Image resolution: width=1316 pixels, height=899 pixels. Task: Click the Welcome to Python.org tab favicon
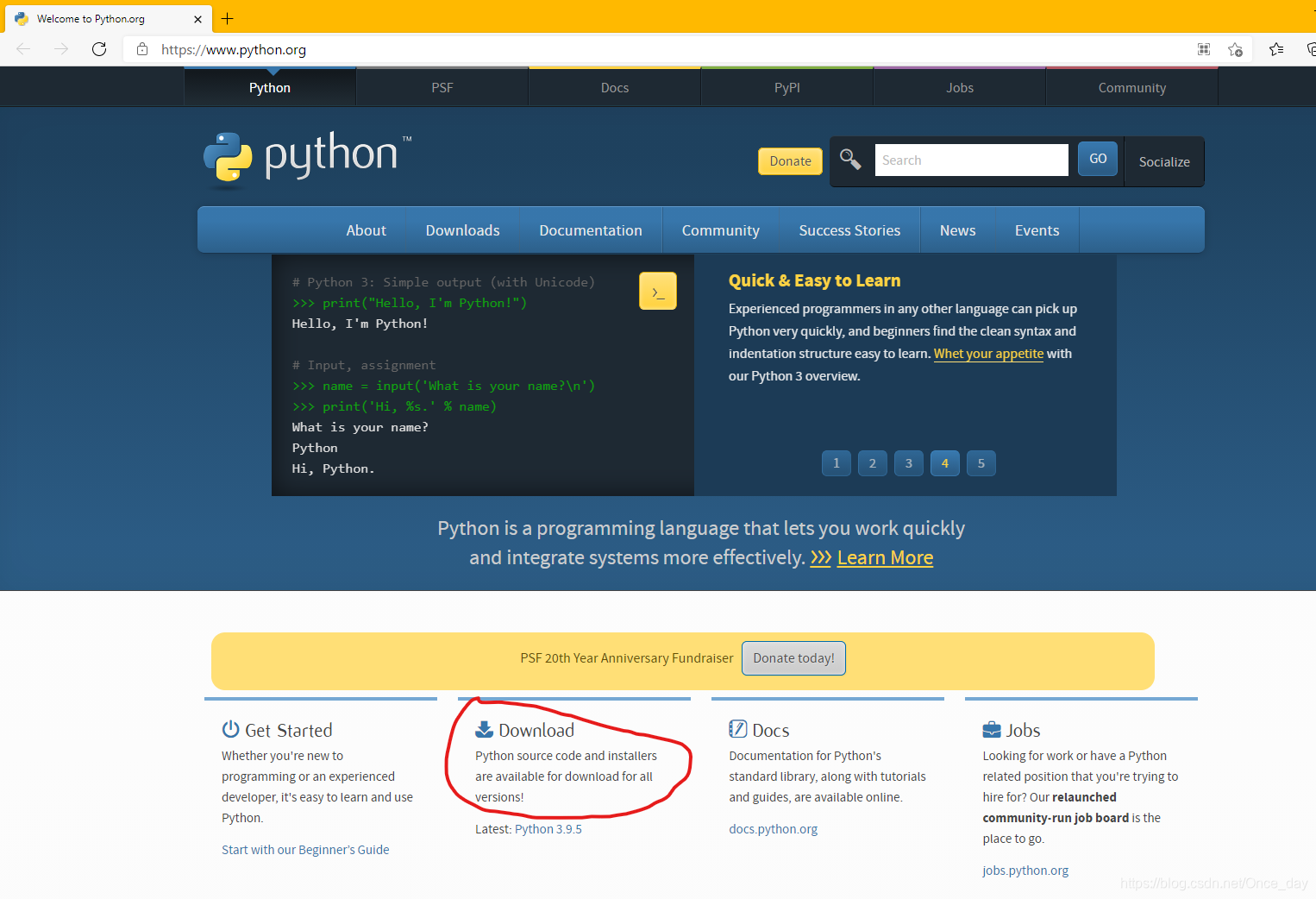click(22, 19)
